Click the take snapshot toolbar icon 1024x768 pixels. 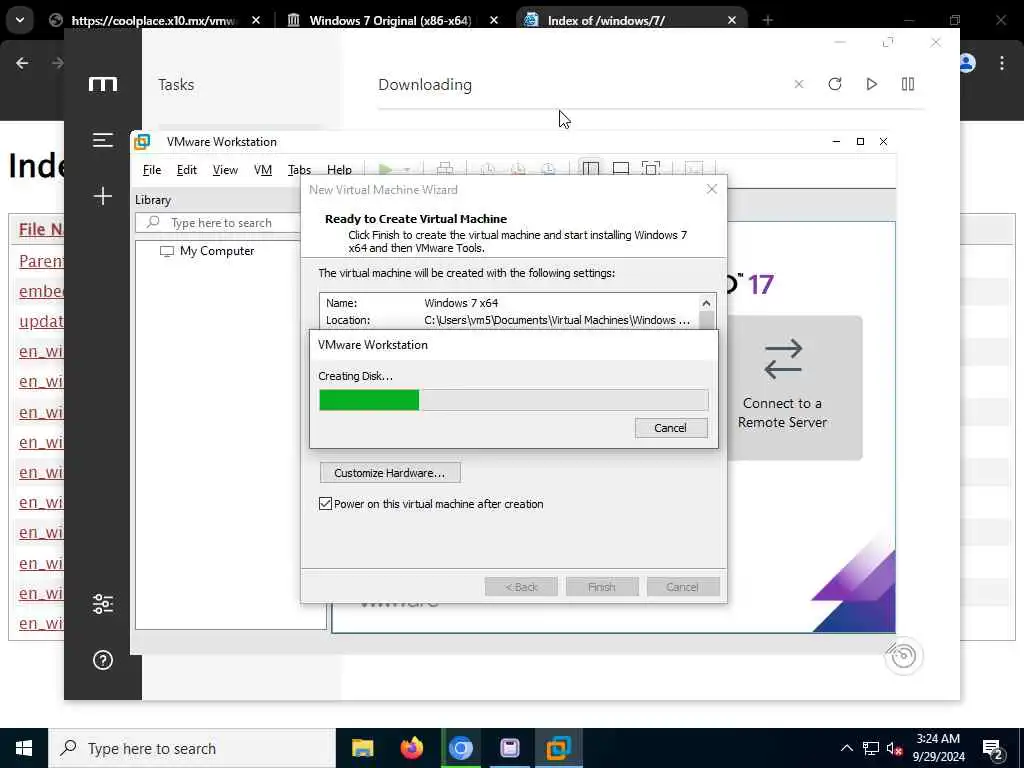487,169
